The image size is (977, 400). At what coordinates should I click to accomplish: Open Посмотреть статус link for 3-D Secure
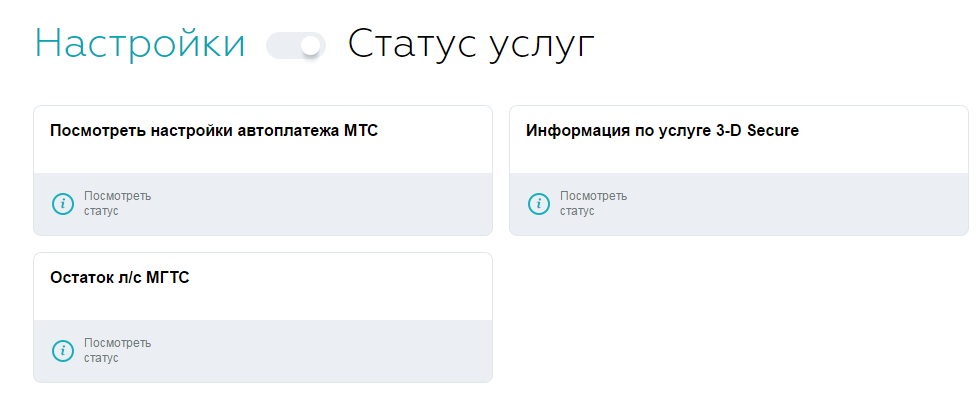[x=593, y=204]
